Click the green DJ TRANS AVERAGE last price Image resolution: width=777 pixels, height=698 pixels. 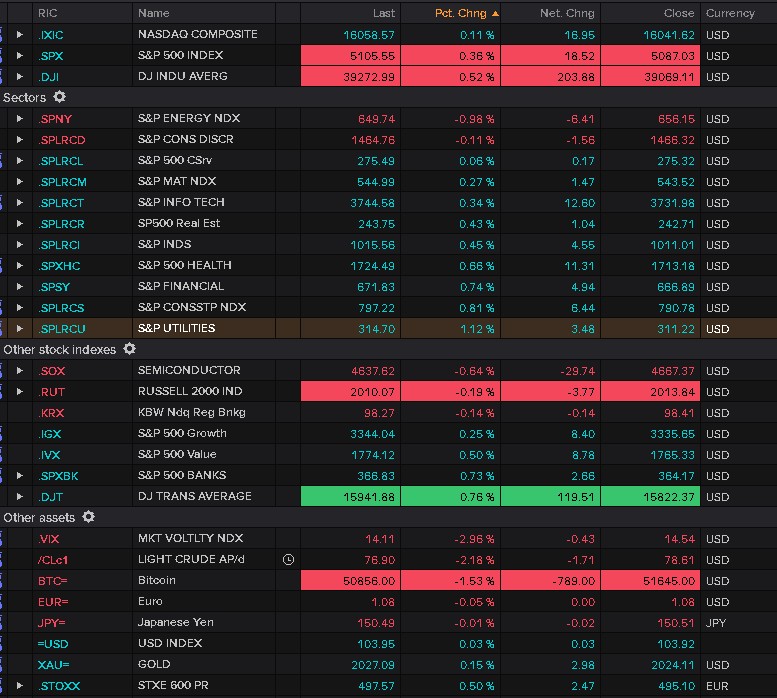tap(350, 496)
